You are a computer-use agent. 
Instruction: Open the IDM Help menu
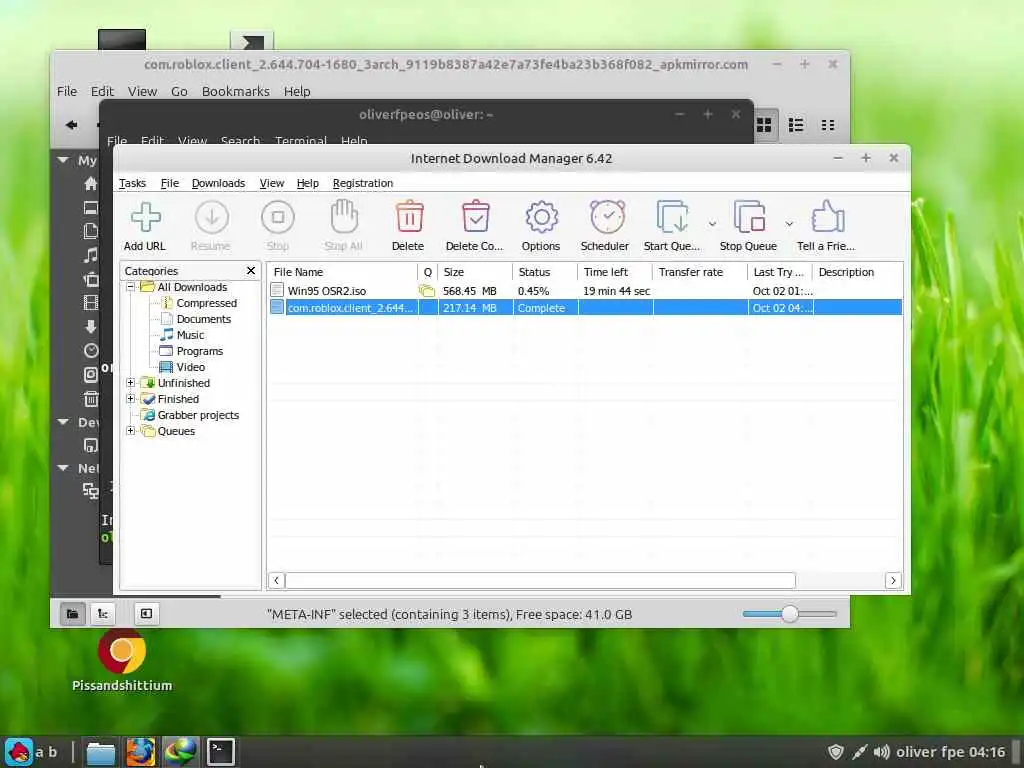[308, 183]
